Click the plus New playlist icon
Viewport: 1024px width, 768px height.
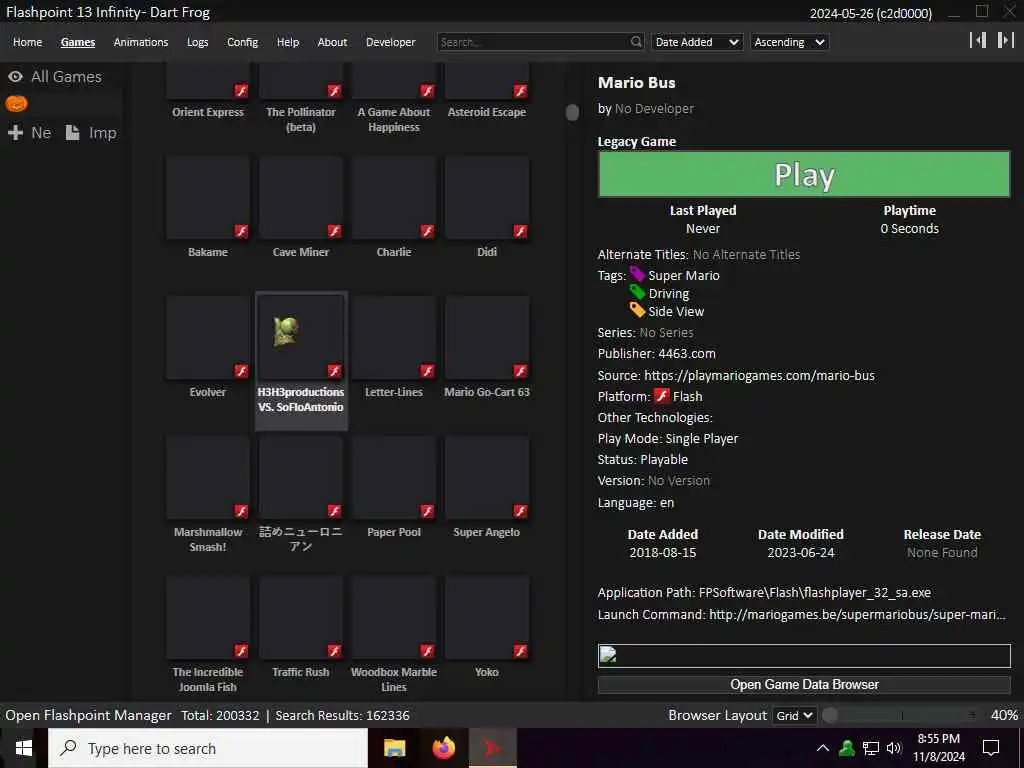coord(16,133)
